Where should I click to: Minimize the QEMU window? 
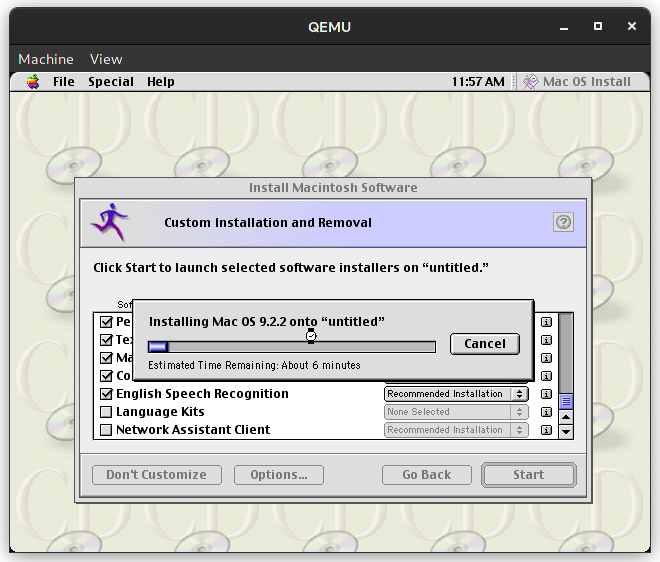pos(564,27)
